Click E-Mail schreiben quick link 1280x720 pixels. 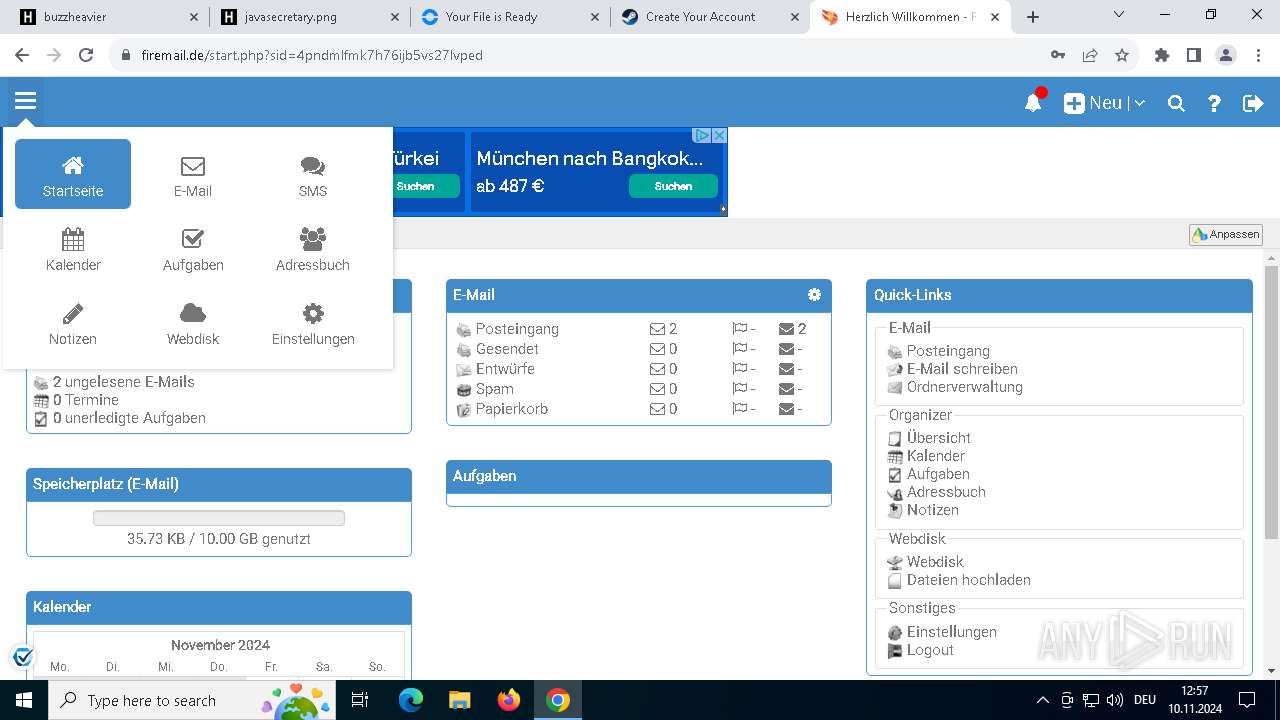coord(962,369)
